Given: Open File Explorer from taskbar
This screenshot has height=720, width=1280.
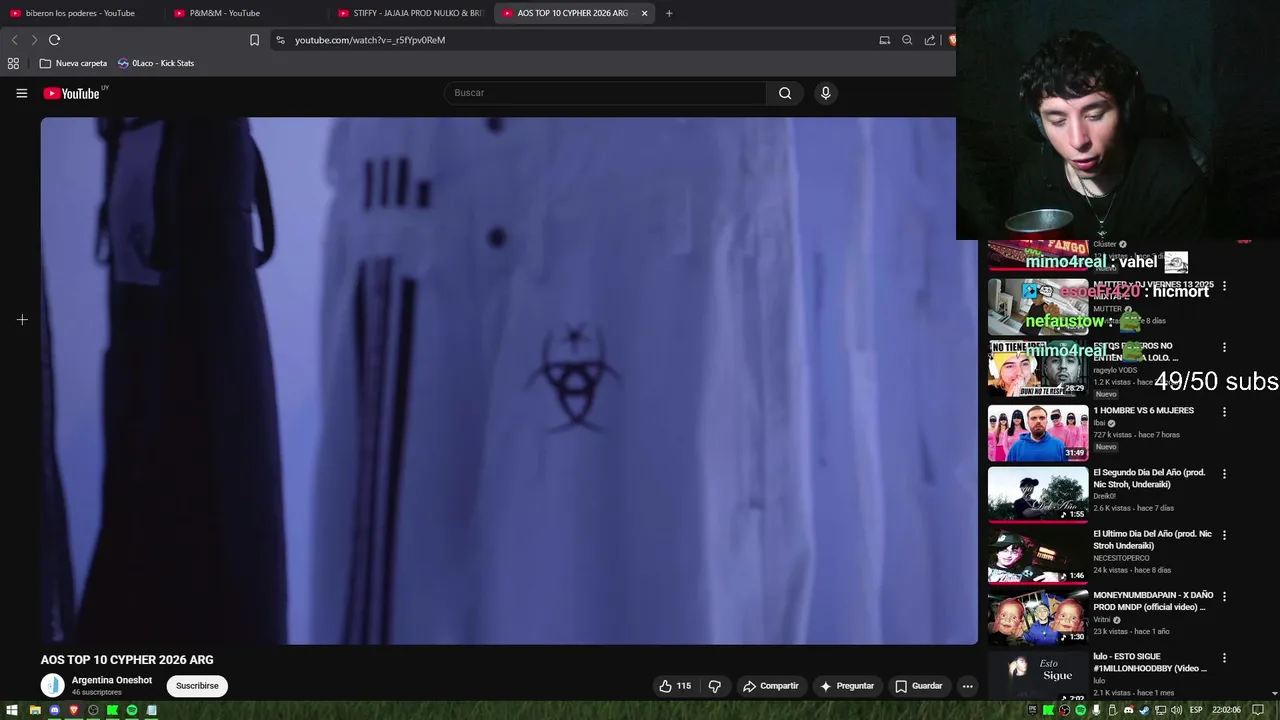Looking at the screenshot, I should 35,710.
